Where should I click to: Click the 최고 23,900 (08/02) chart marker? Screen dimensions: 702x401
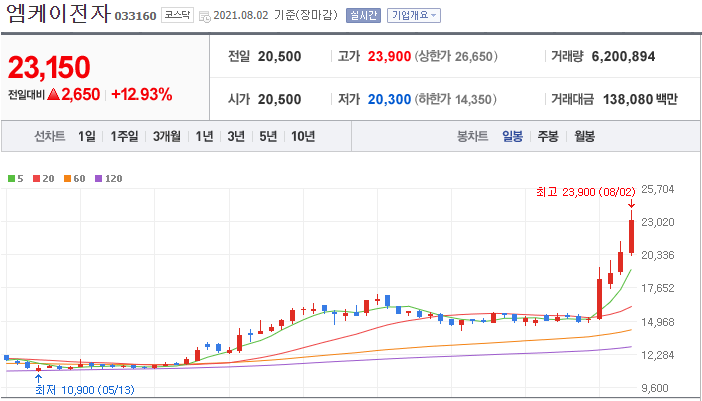(586, 192)
